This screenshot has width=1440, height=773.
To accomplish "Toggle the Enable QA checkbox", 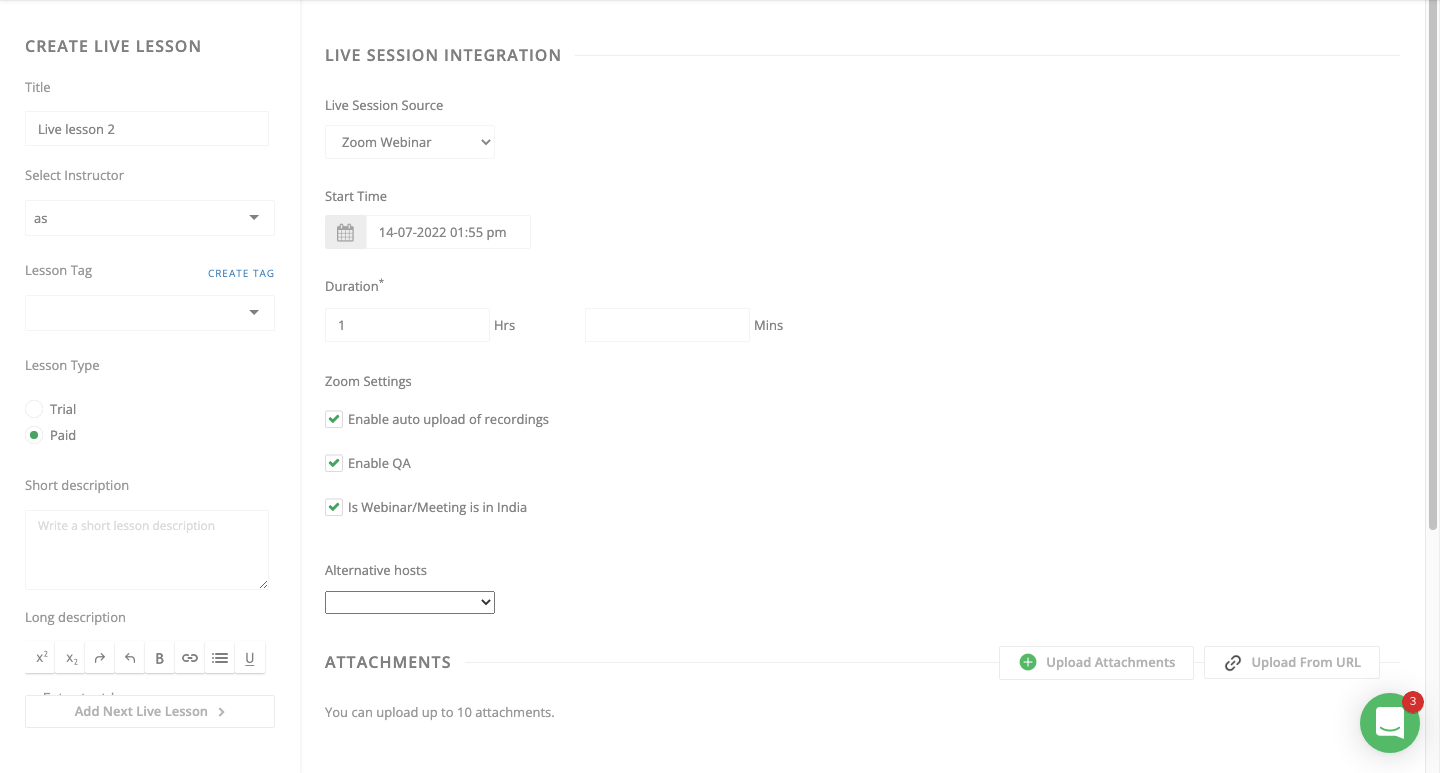I will tap(334, 463).
